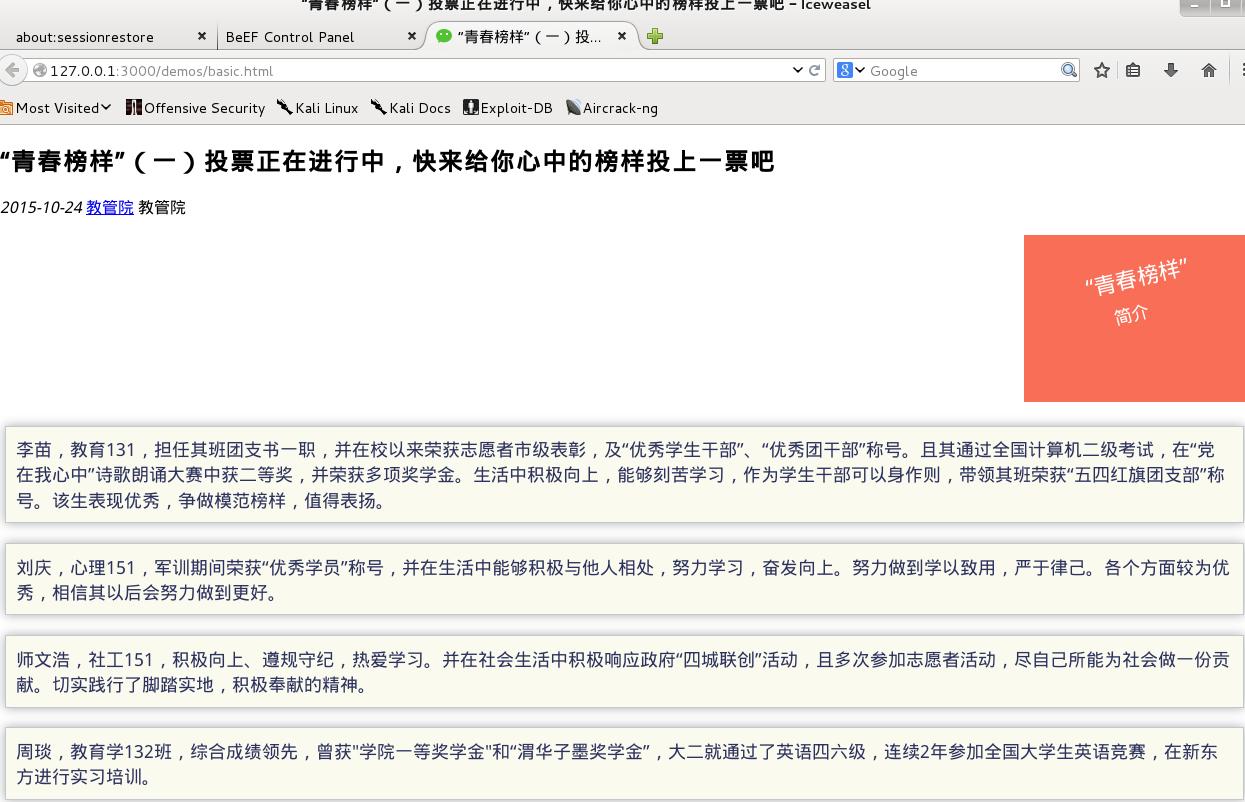Click the Exploit-DB bookmark icon
Image resolution: width=1245 pixels, height=802 pixels.
(471, 107)
